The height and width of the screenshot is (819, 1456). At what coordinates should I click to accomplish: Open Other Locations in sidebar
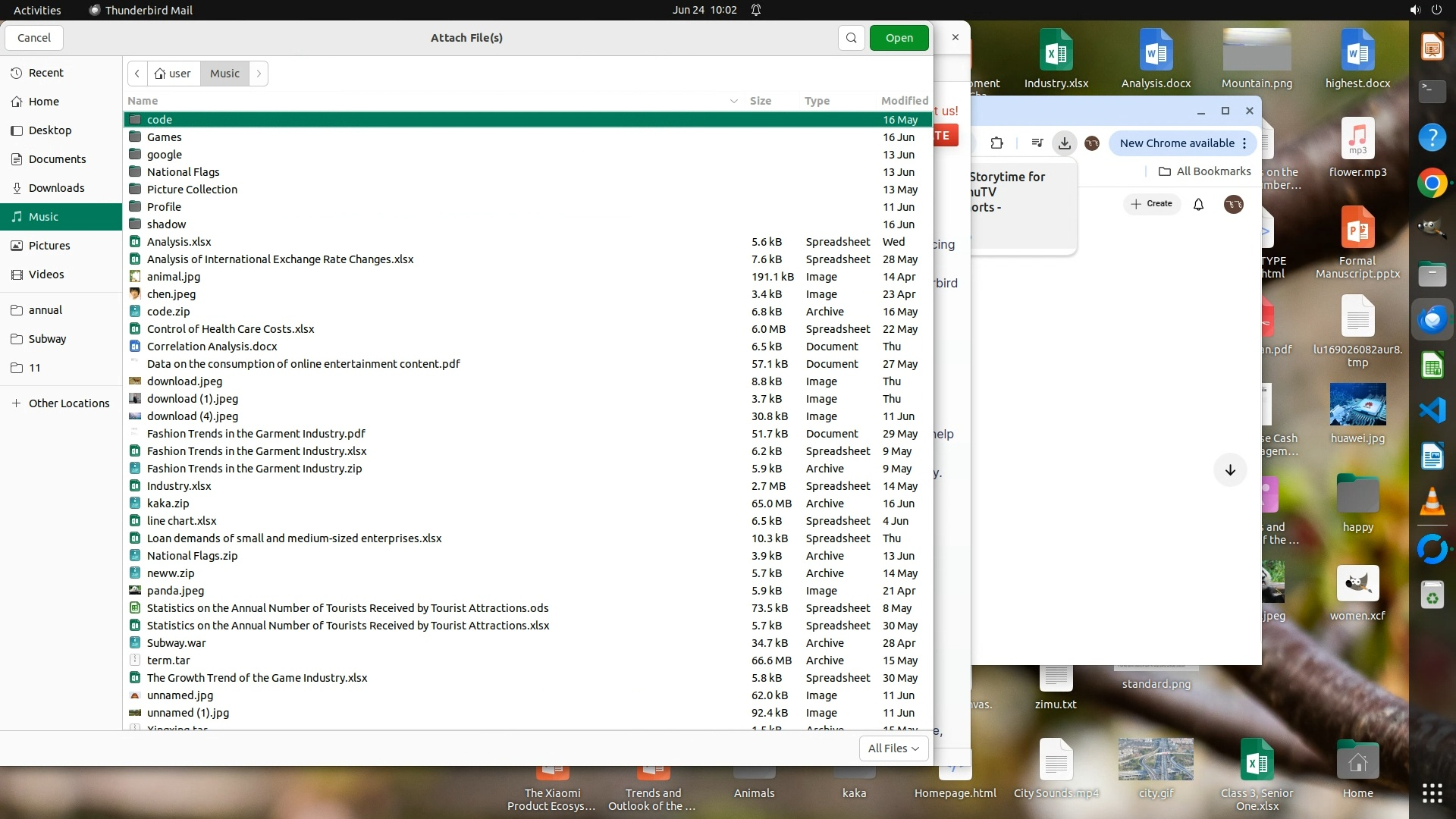tap(68, 403)
